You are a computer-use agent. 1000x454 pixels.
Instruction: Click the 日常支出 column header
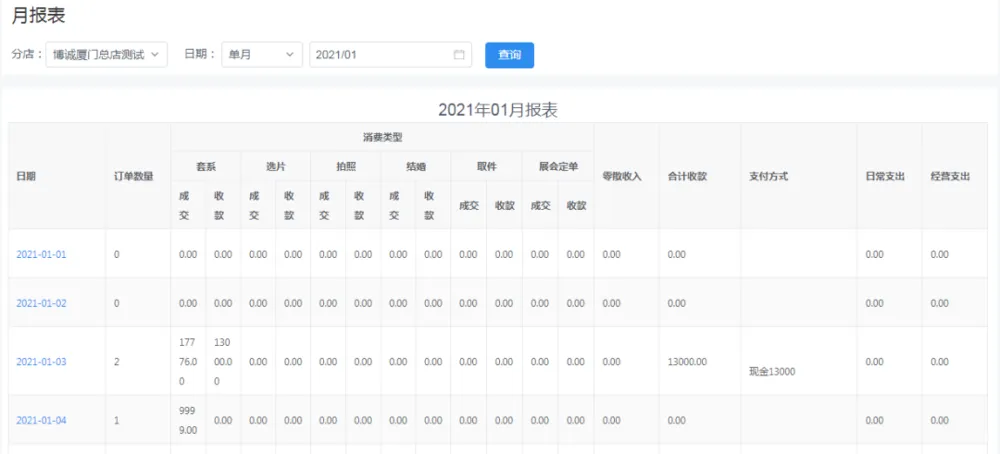tap(885, 176)
